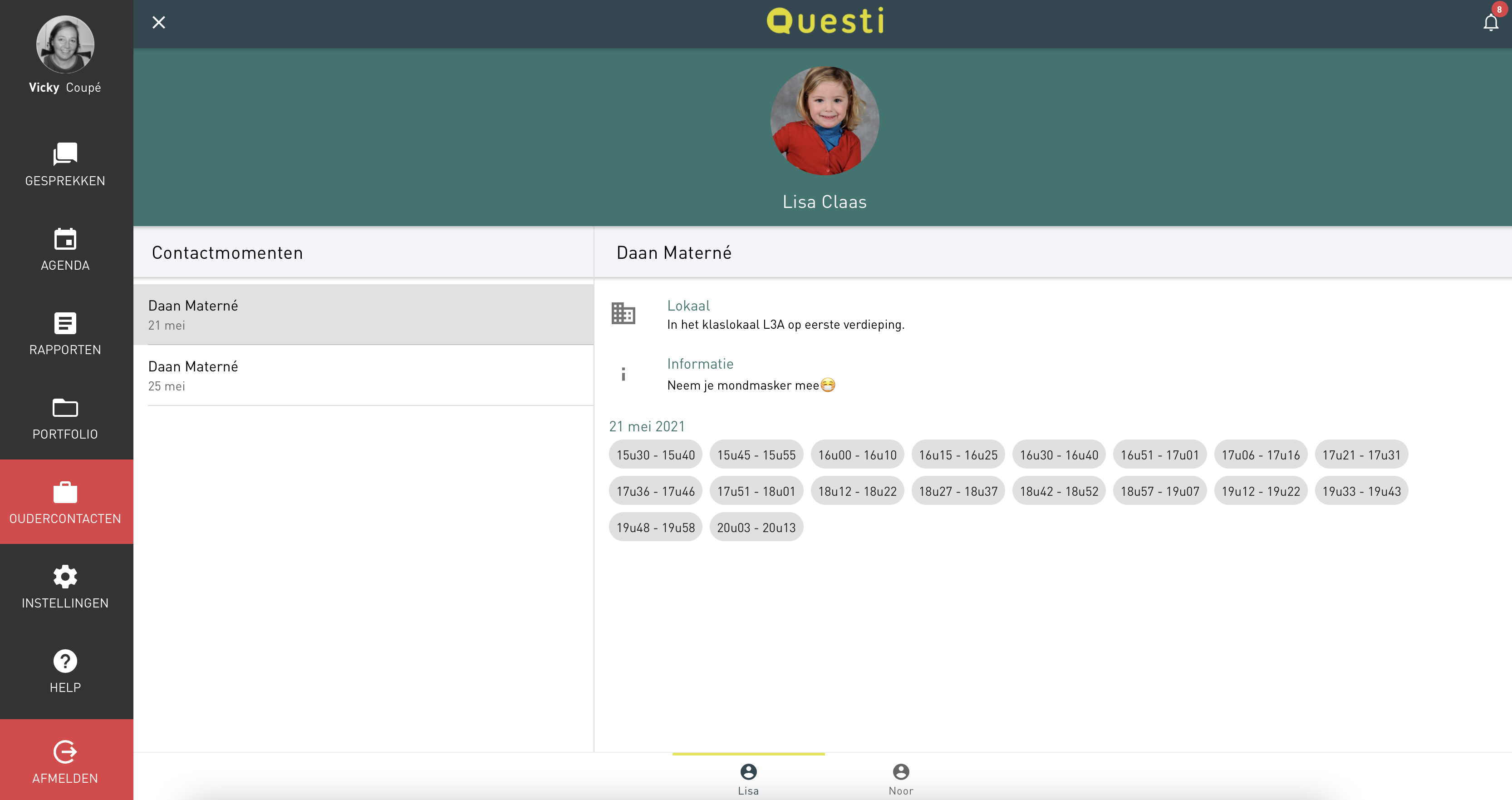Click the Gesprekken menu label
This screenshot has height=800, width=1512.
65,181
